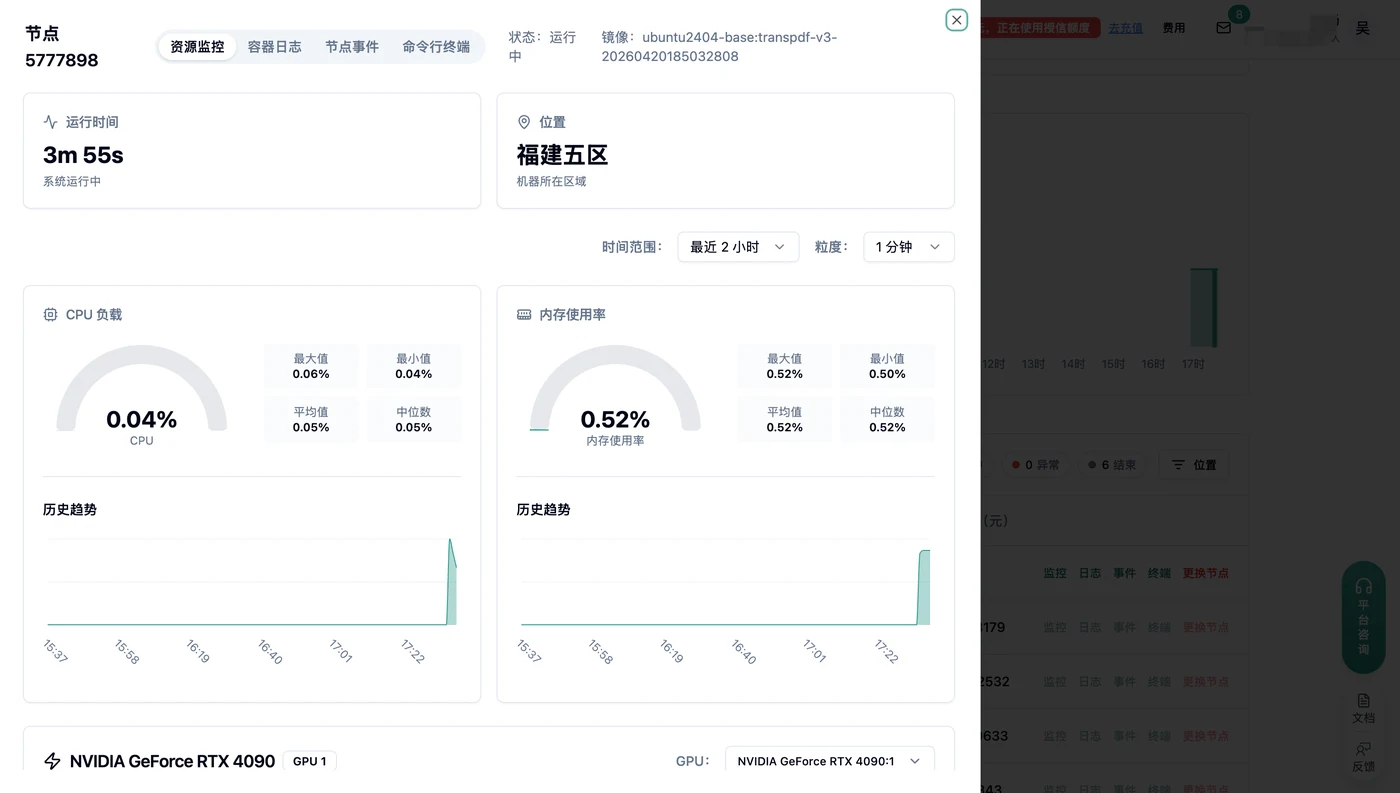This screenshot has height=793, width=1400.
Task: Open 平台咨询 headset support button
Action: tap(1363, 616)
